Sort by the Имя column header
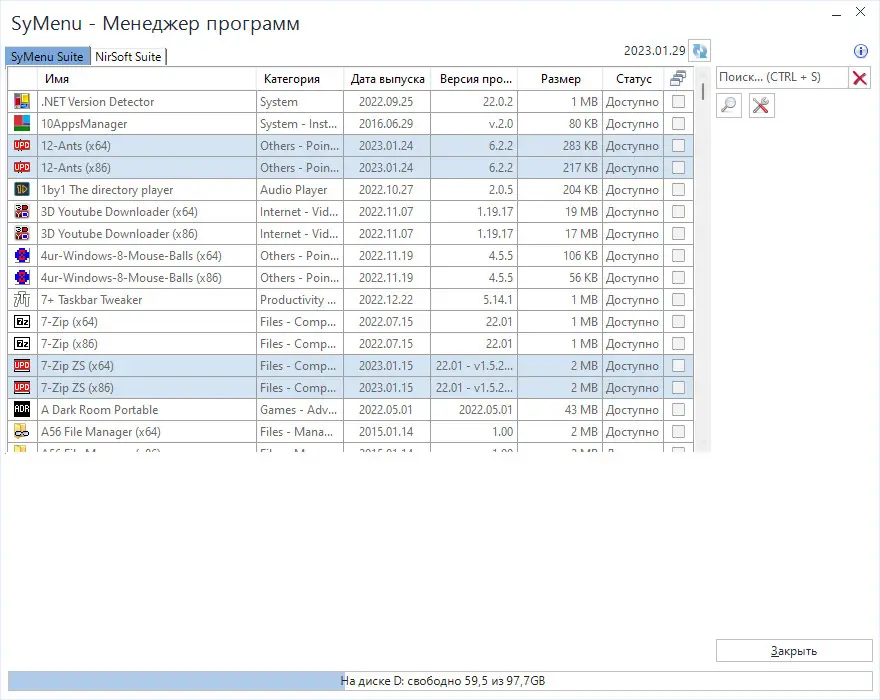Viewport: 880px width, 700px height. (146, 79)
